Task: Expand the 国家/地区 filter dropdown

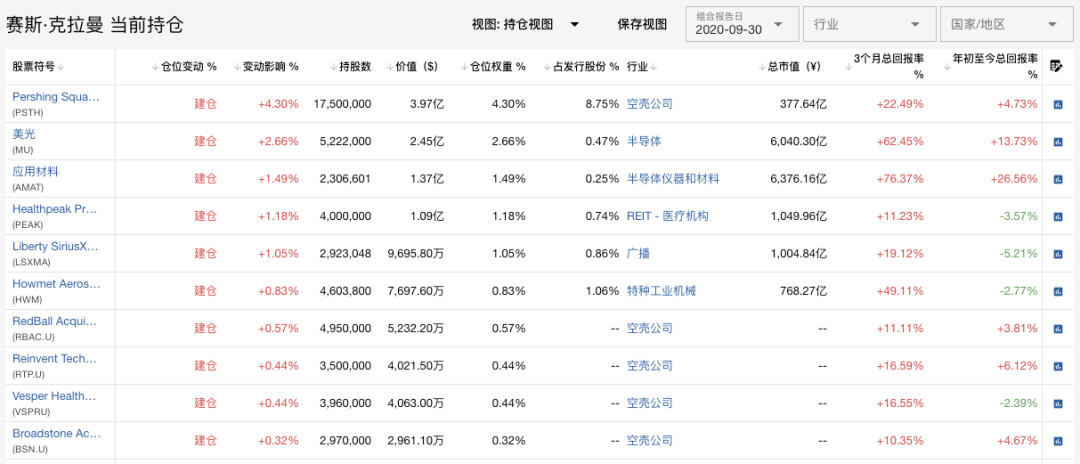Action: (x=1008, y=25)
